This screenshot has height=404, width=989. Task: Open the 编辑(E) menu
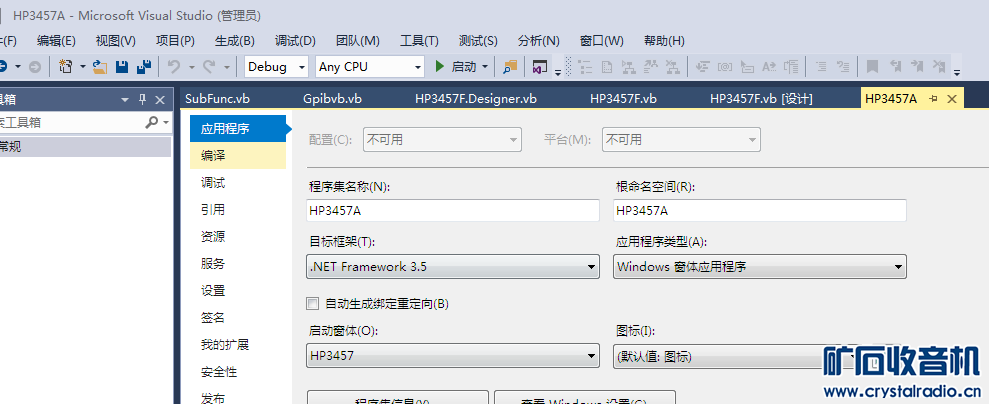[x=56, y=41]
